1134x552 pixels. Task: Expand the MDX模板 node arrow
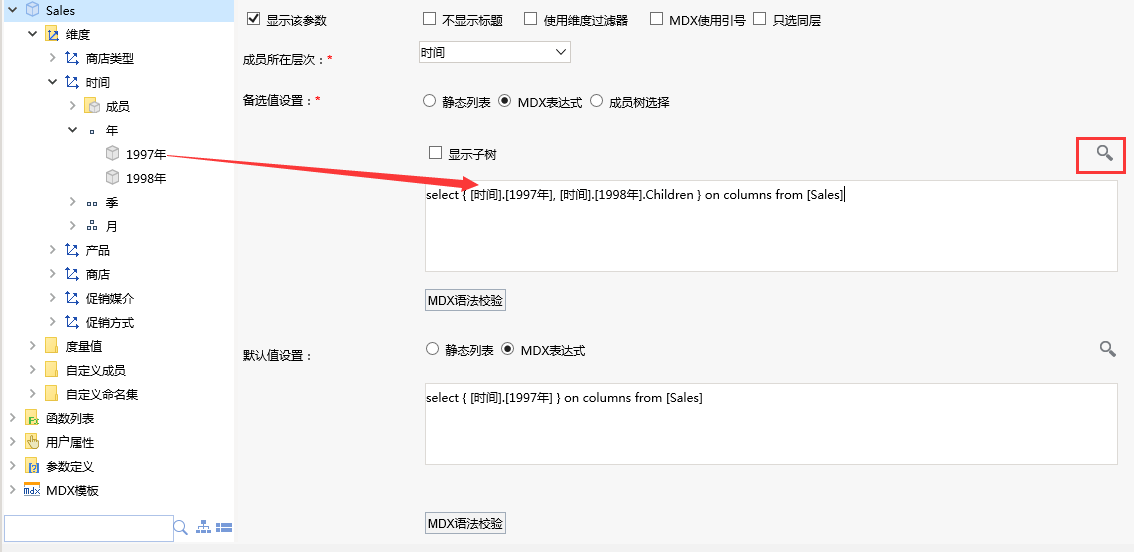(12, 490)
